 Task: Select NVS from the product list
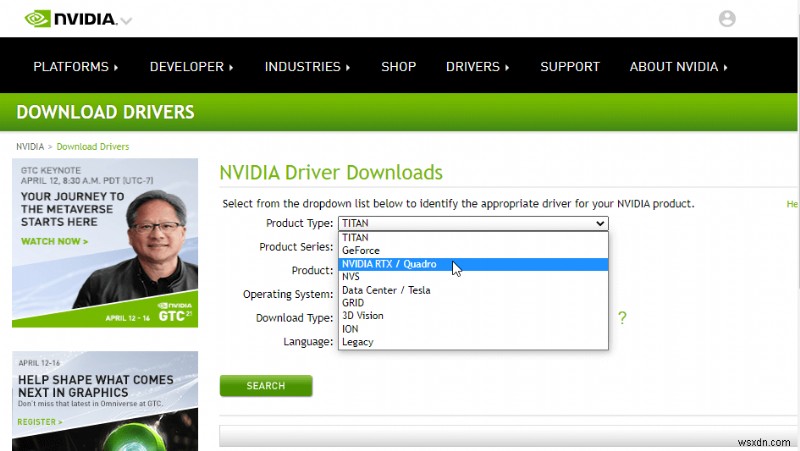(x=473, y=277)
